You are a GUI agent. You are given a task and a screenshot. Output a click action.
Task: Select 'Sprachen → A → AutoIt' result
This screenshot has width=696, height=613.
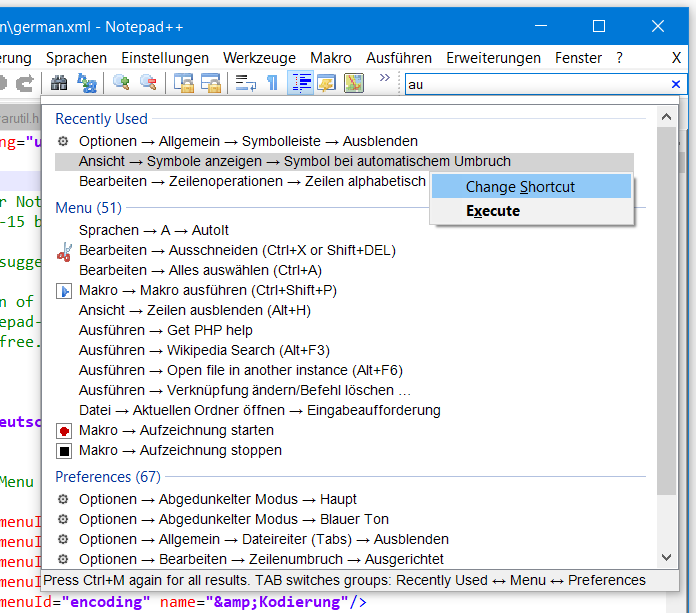click(154, 230)
